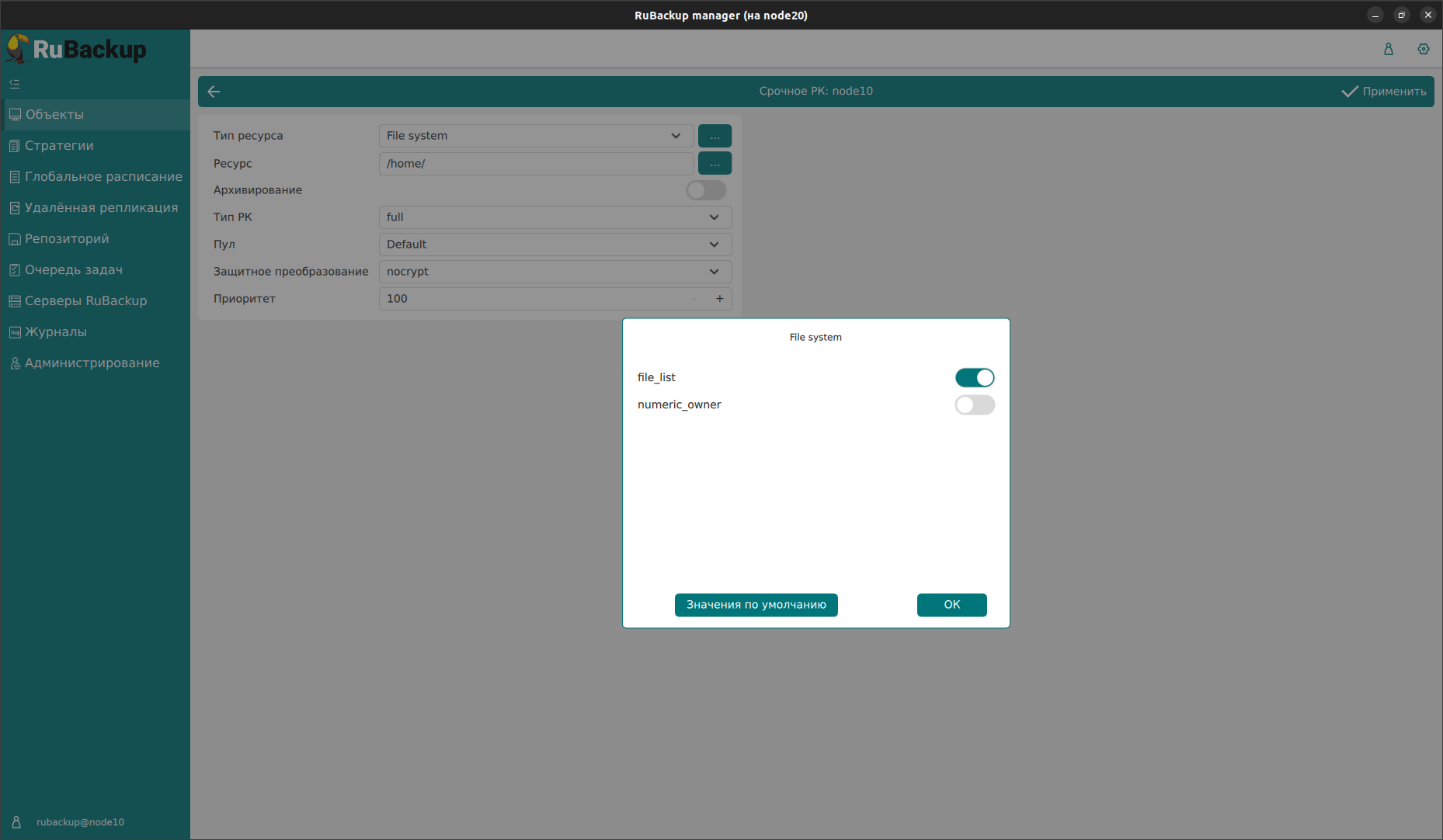Image resolution: width=1443 pixels, height=840 pixels.
Task: Expand the Тип ресурса dropdown
Action: [535, 136]
